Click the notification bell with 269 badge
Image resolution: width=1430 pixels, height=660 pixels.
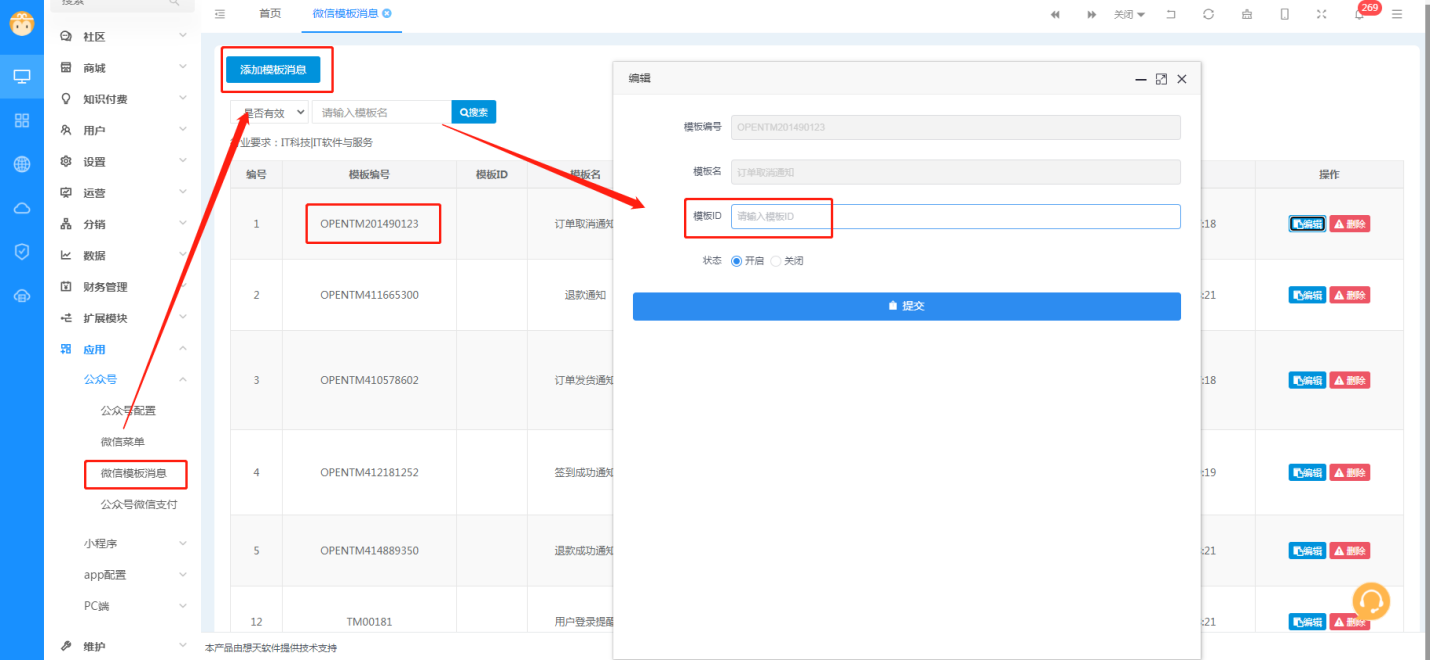[x=1360, y=14]
